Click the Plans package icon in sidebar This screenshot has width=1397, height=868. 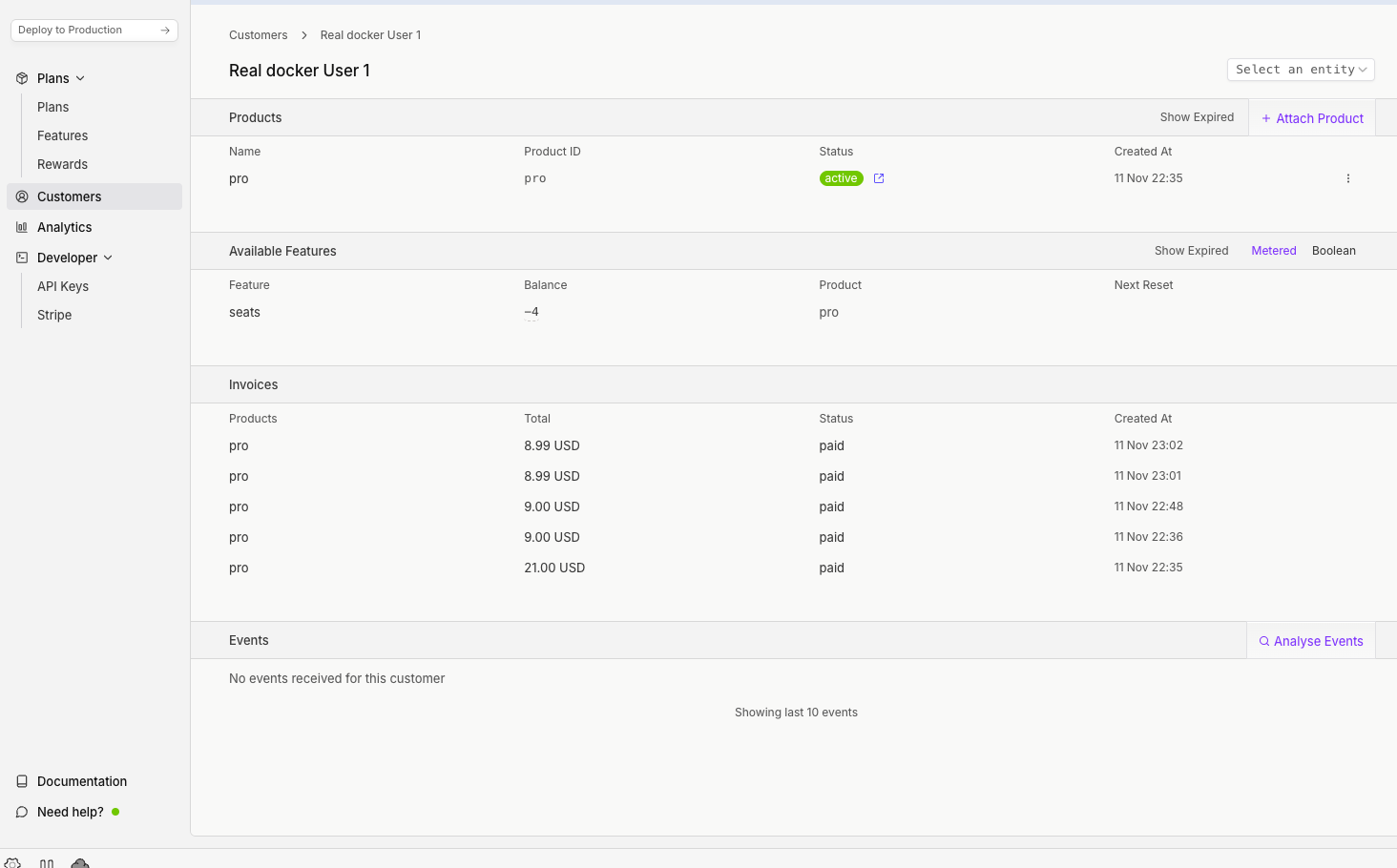click(22, 78)
